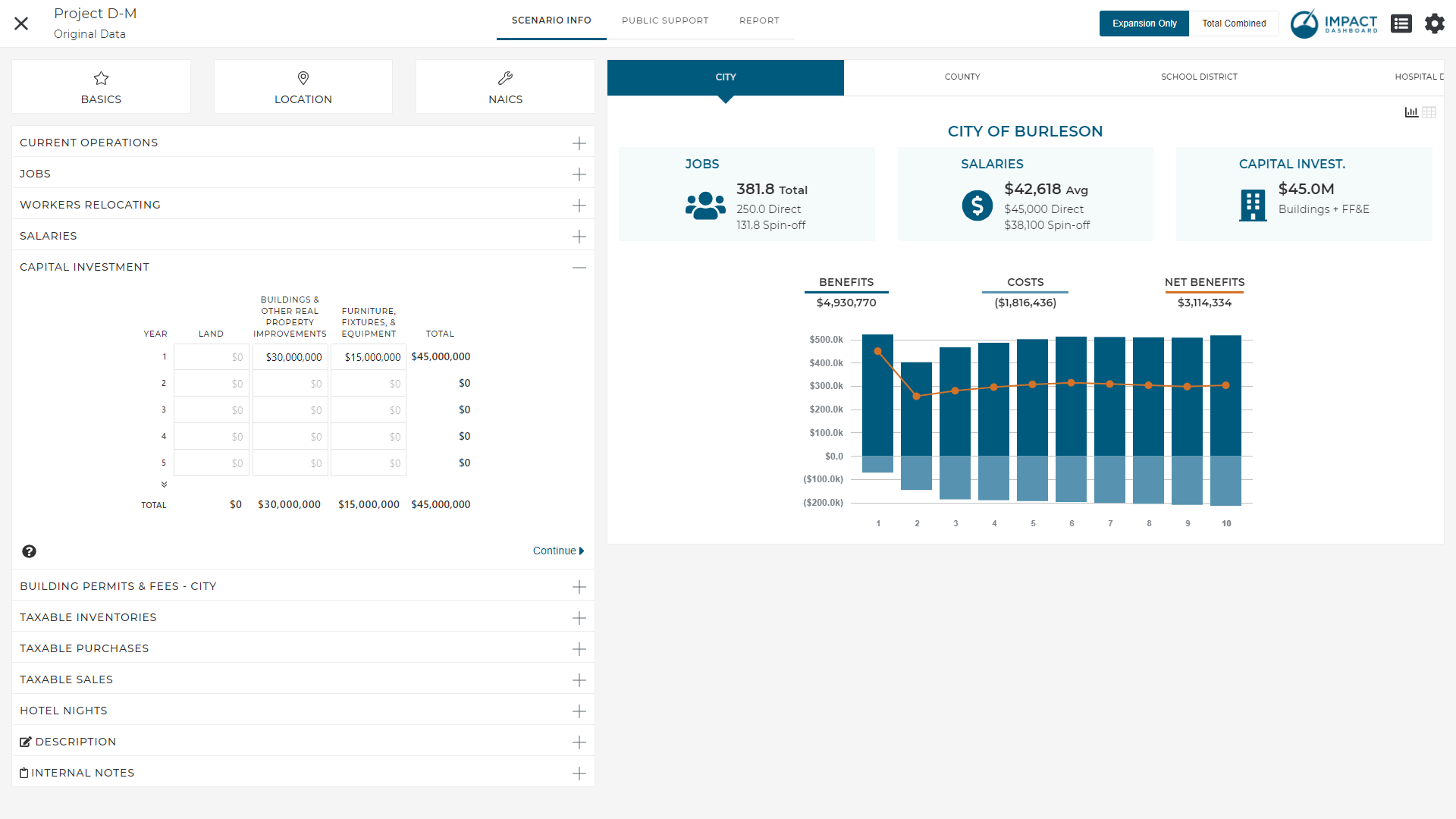Click the year 1 Buildings amount field
The width and height of the screenshot is (1456, 819).
[x=290, y=357]
